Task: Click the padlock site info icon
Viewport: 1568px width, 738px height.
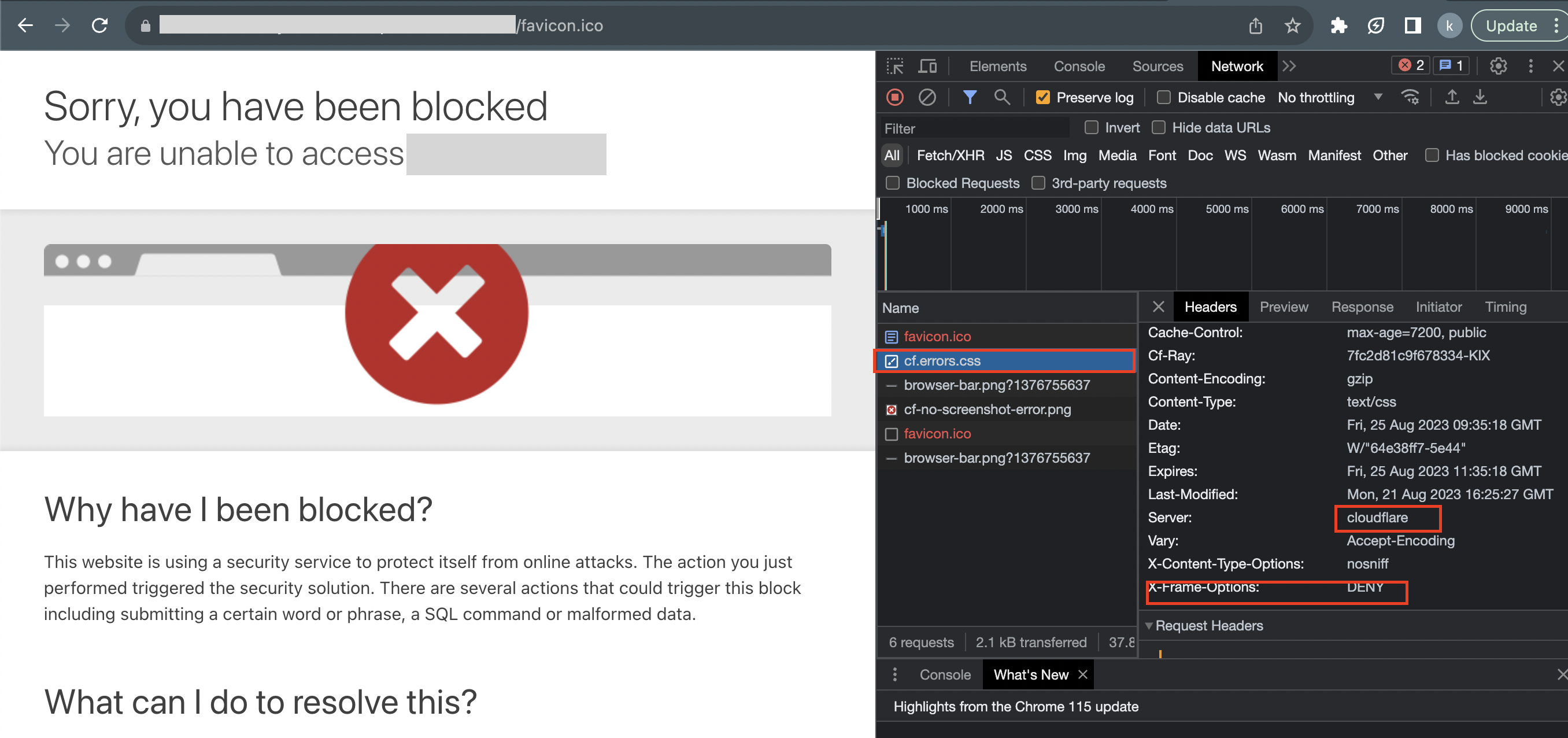Action: click(145, 25)
